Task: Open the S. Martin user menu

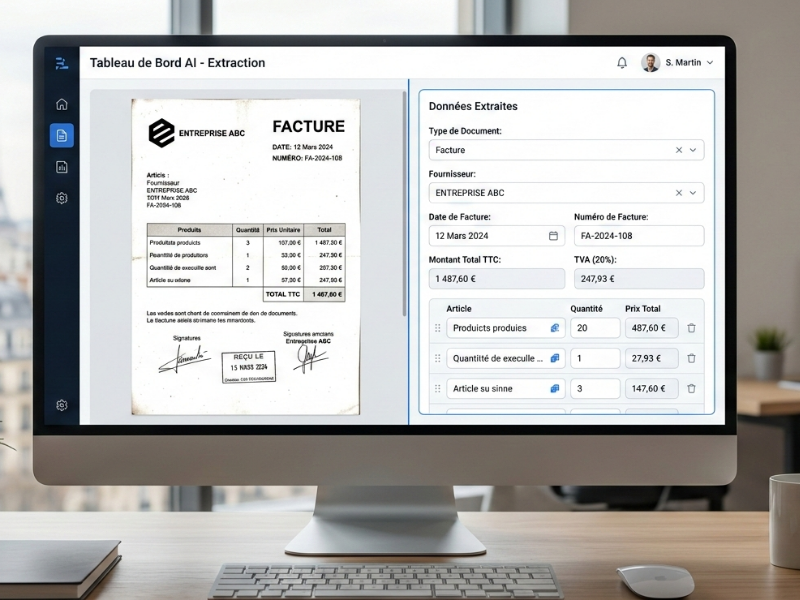Action: pyautogui.click(x=678, y=63)
